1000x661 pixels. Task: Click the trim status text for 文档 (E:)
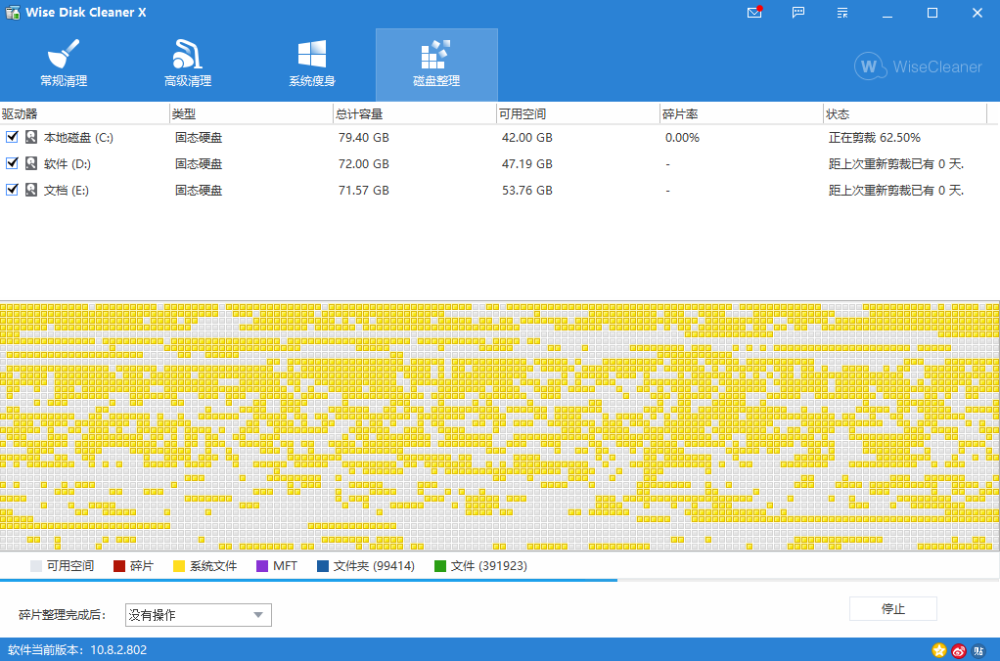click(x=896, y=190)
